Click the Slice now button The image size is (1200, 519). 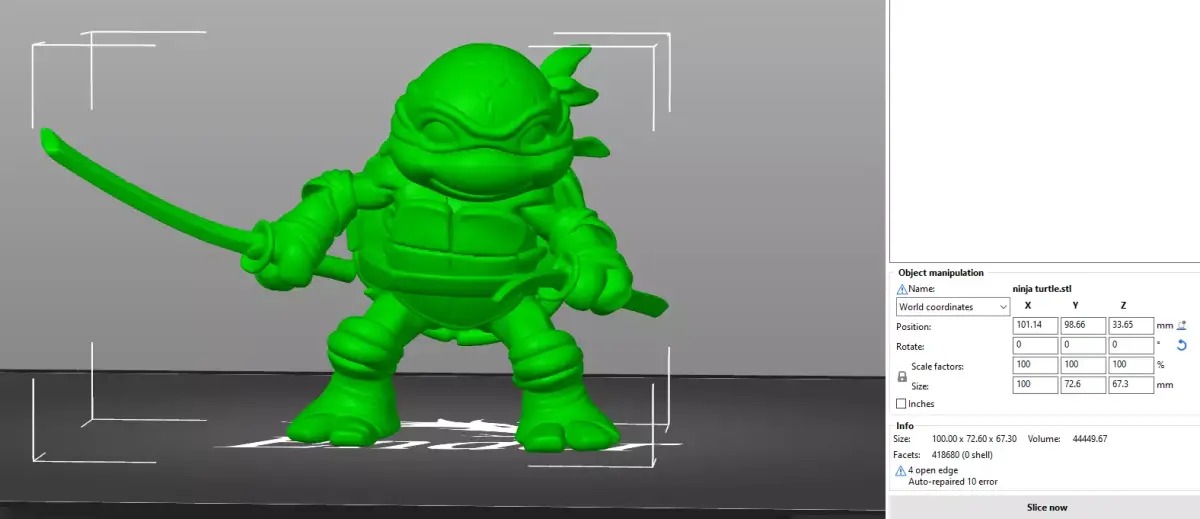1044,507
